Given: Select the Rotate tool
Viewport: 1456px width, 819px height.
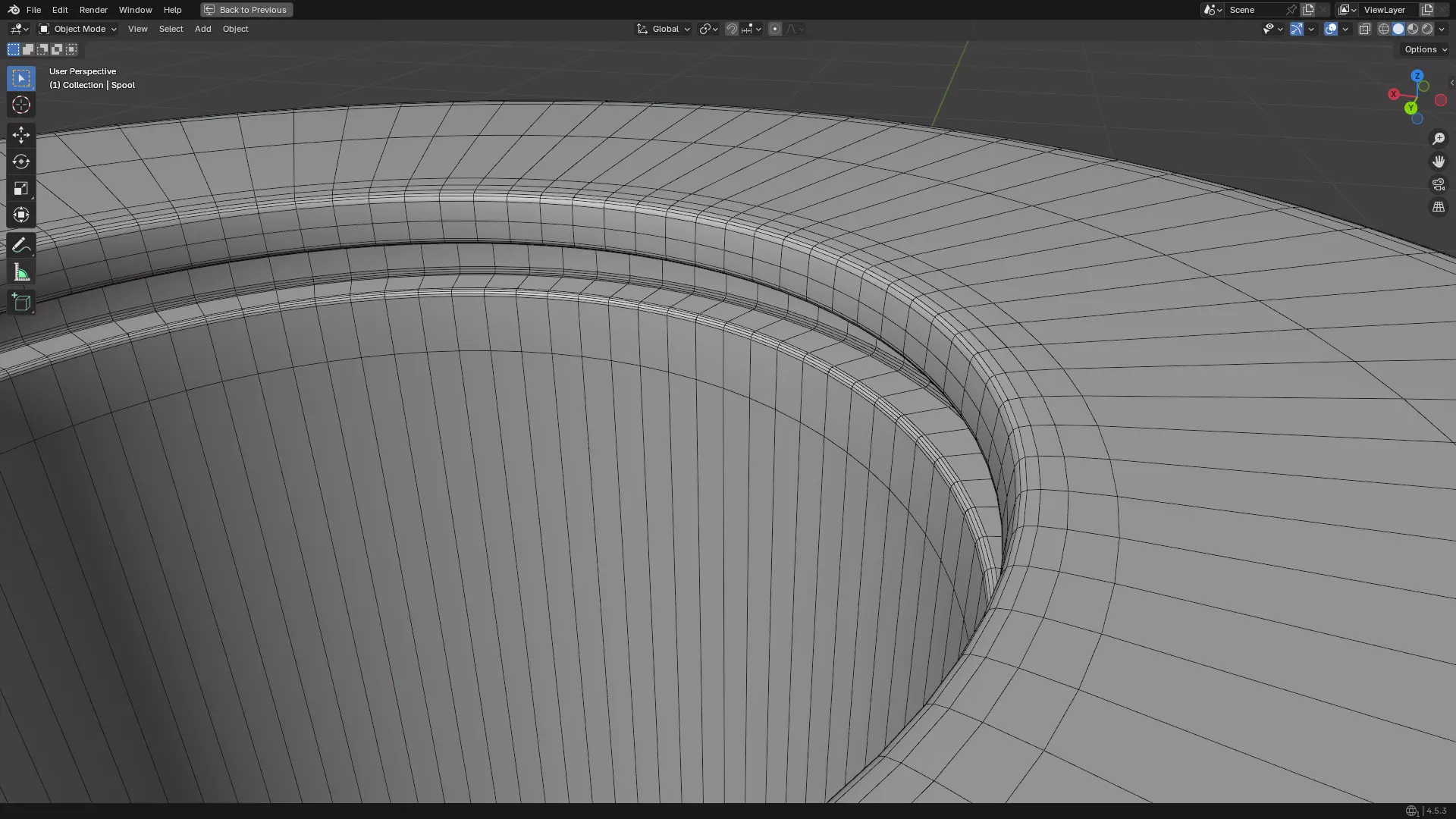Looking at the screenshot, I should click(x=21, y=162).
